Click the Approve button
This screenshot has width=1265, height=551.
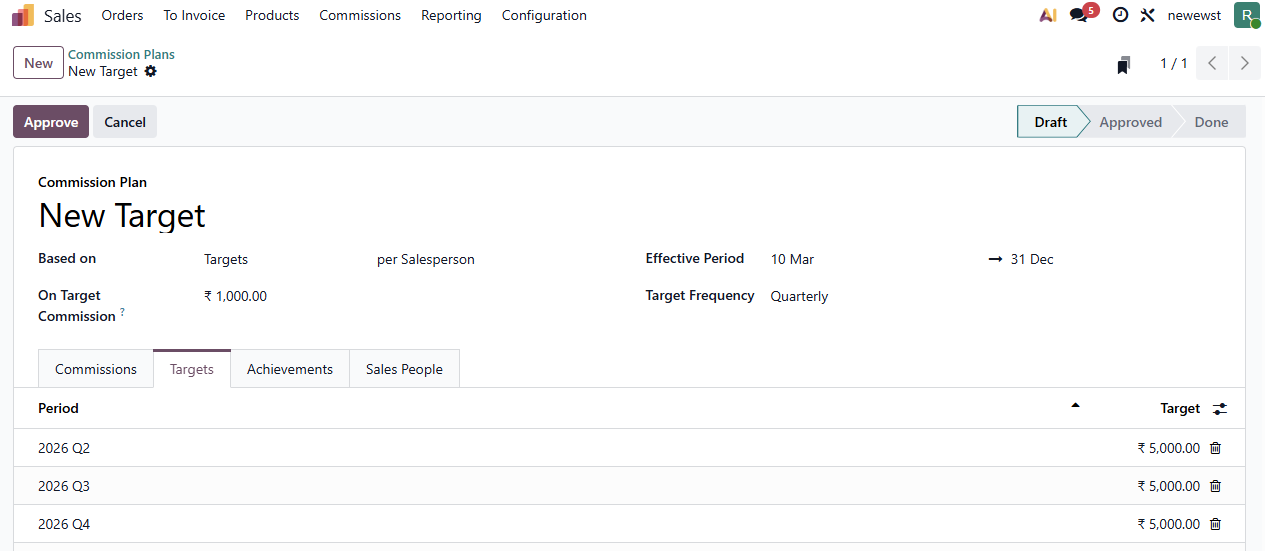51,122
